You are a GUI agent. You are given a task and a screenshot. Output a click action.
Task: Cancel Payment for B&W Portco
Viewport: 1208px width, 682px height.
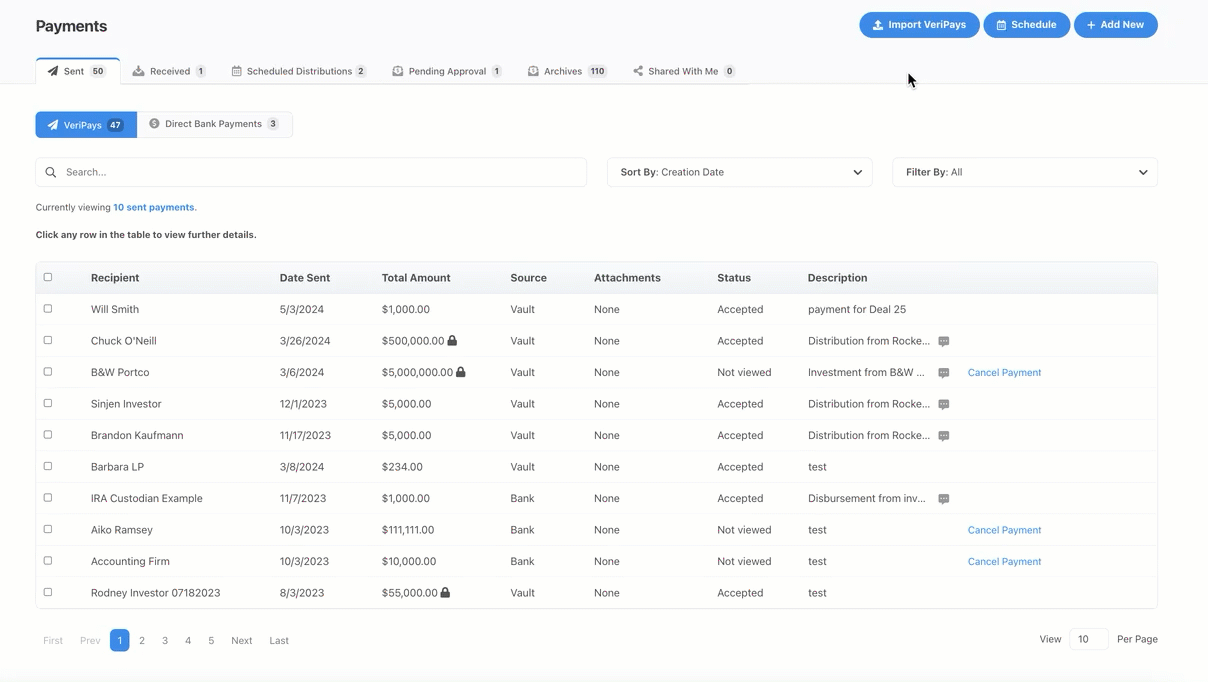1004,372
